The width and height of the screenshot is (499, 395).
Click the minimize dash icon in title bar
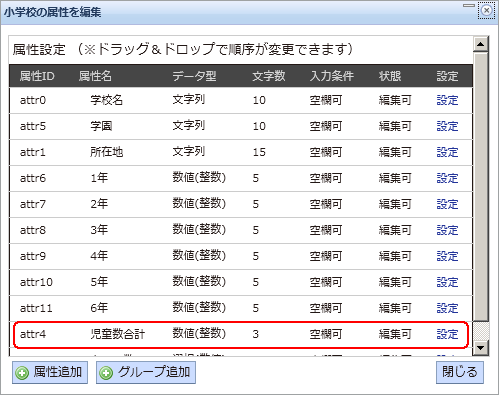point(469,6)
